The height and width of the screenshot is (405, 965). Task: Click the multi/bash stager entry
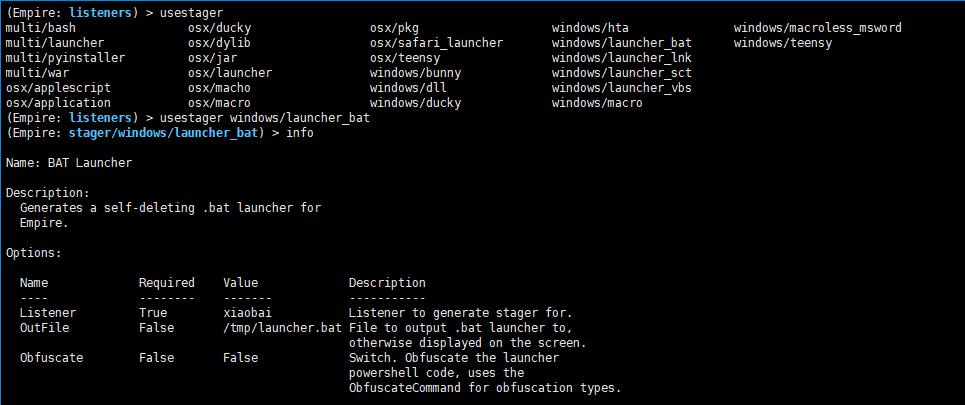(41, 28)
